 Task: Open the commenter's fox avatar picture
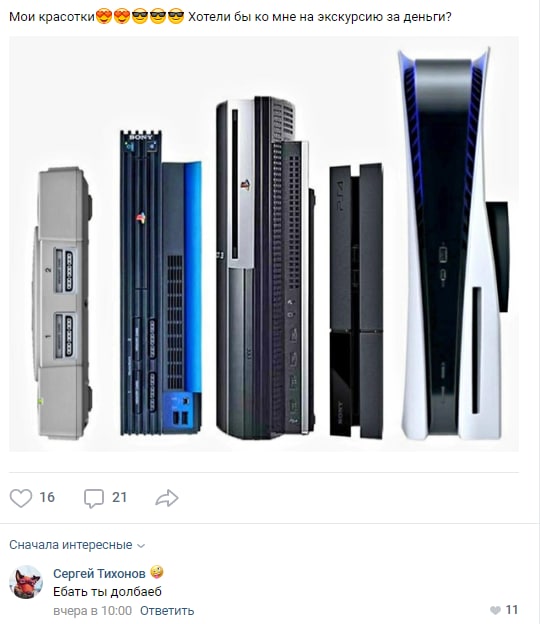click(26, 582)
